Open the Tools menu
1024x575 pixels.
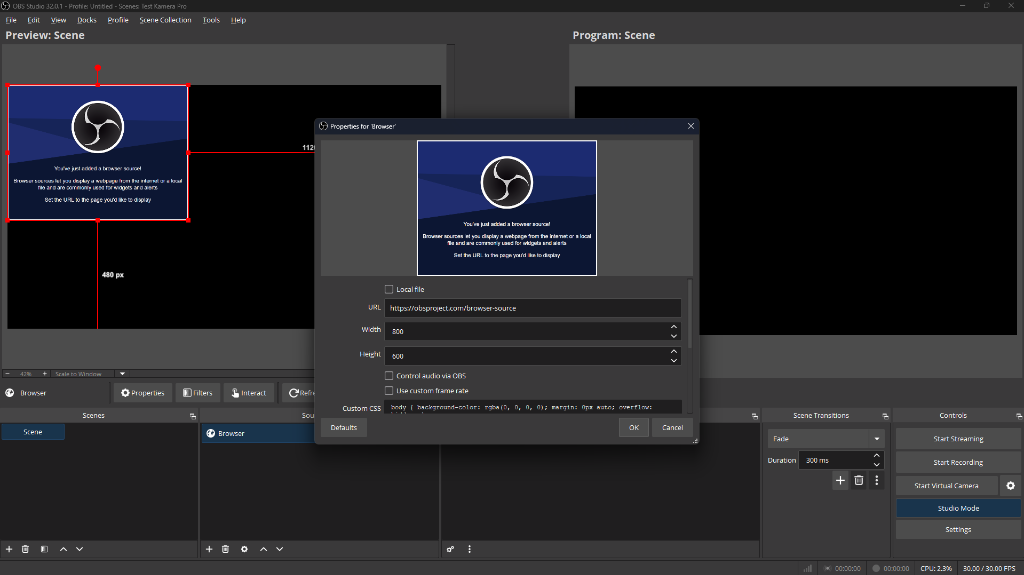(x=211, y=20)
